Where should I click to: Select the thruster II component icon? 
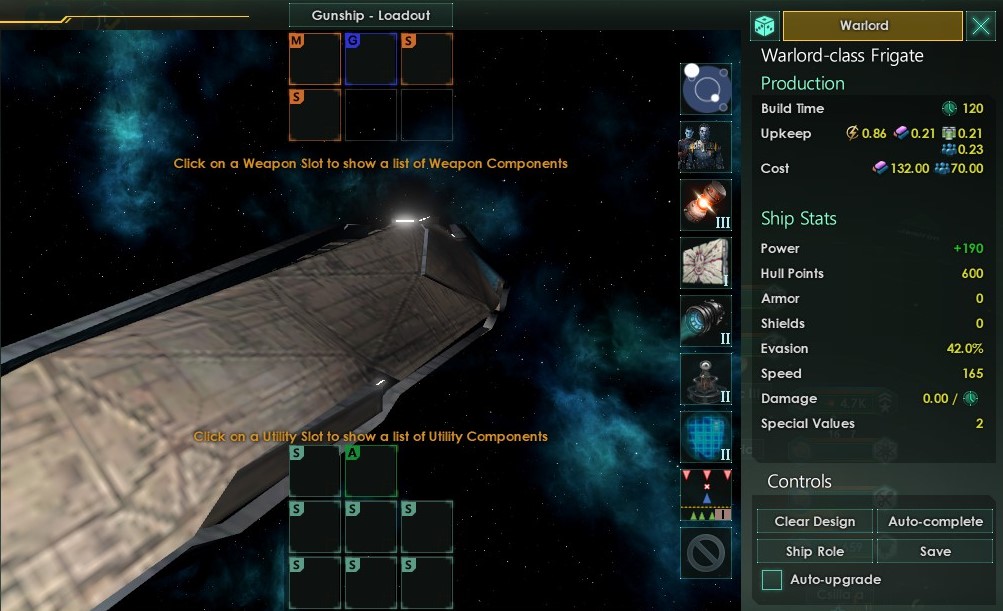click(706, 321)
